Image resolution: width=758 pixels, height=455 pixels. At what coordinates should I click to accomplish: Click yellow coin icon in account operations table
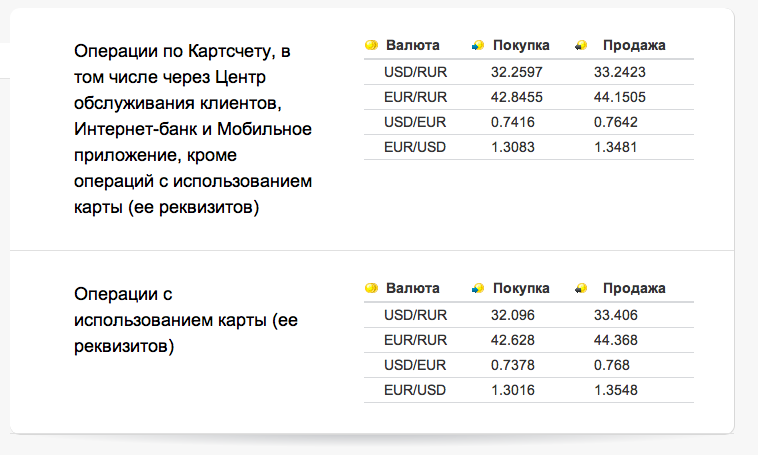(371, 45)
